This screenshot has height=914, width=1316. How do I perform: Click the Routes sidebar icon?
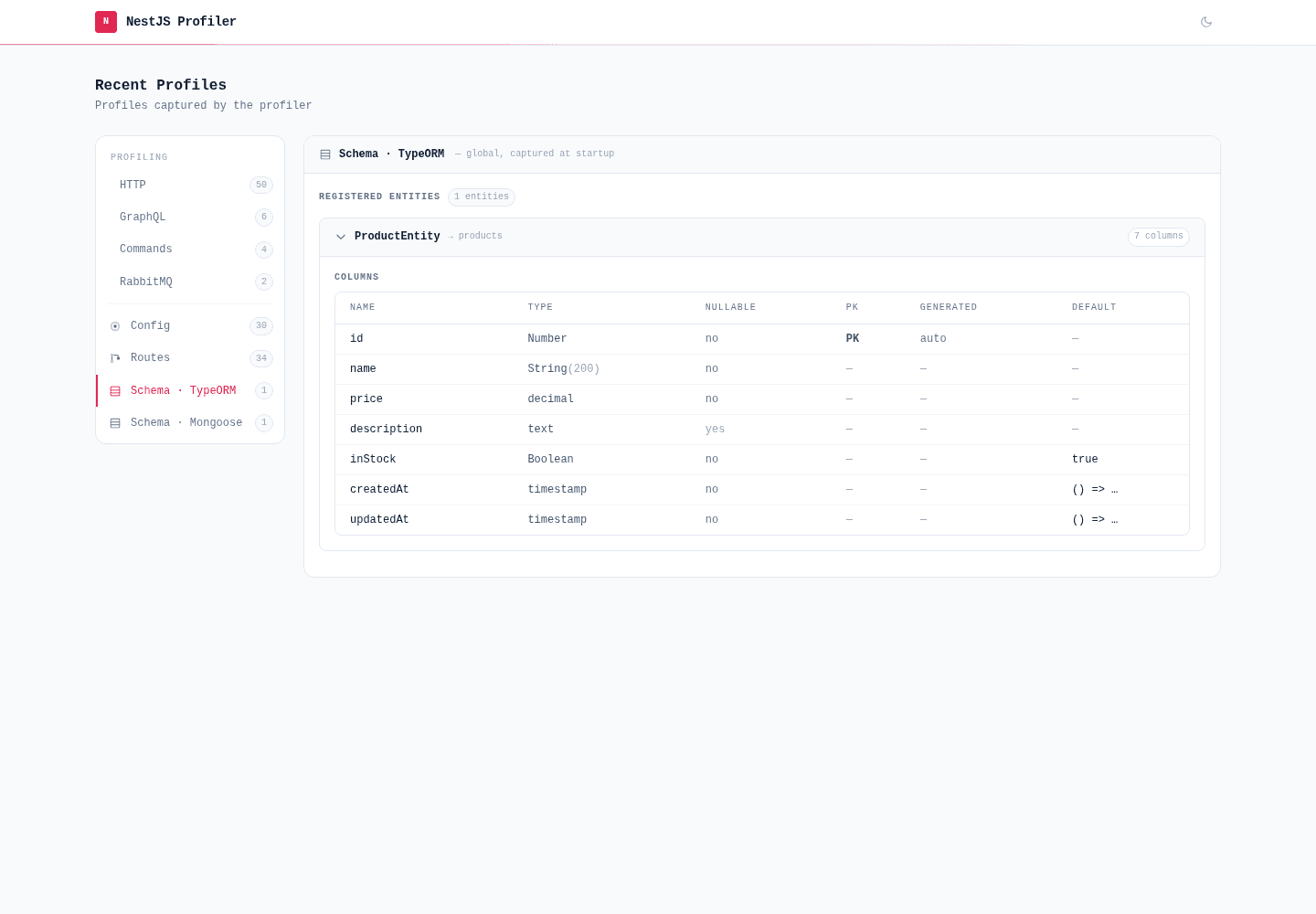point(115,358)
